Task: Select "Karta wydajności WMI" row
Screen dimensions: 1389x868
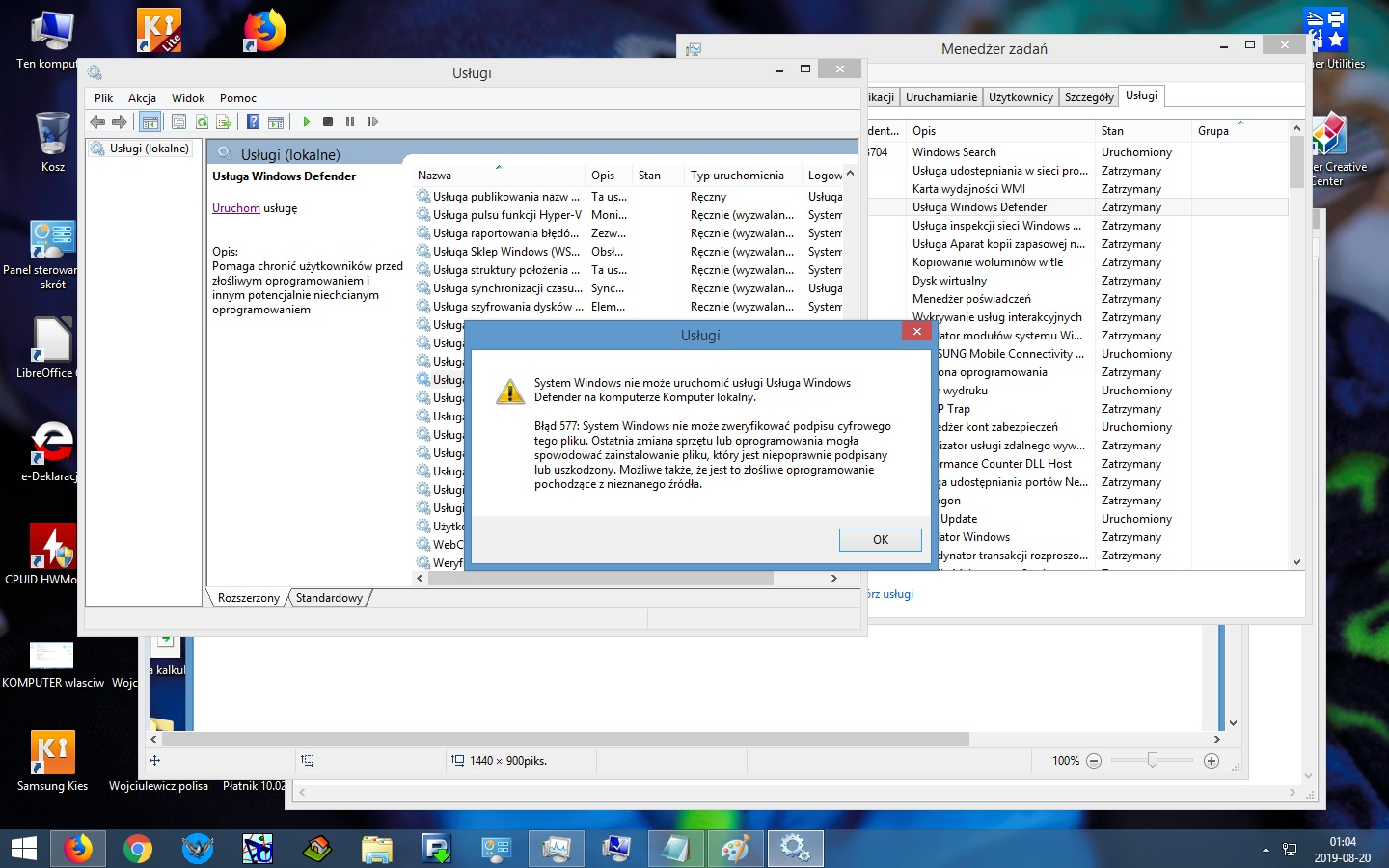Action: (x=1077, y=189)
